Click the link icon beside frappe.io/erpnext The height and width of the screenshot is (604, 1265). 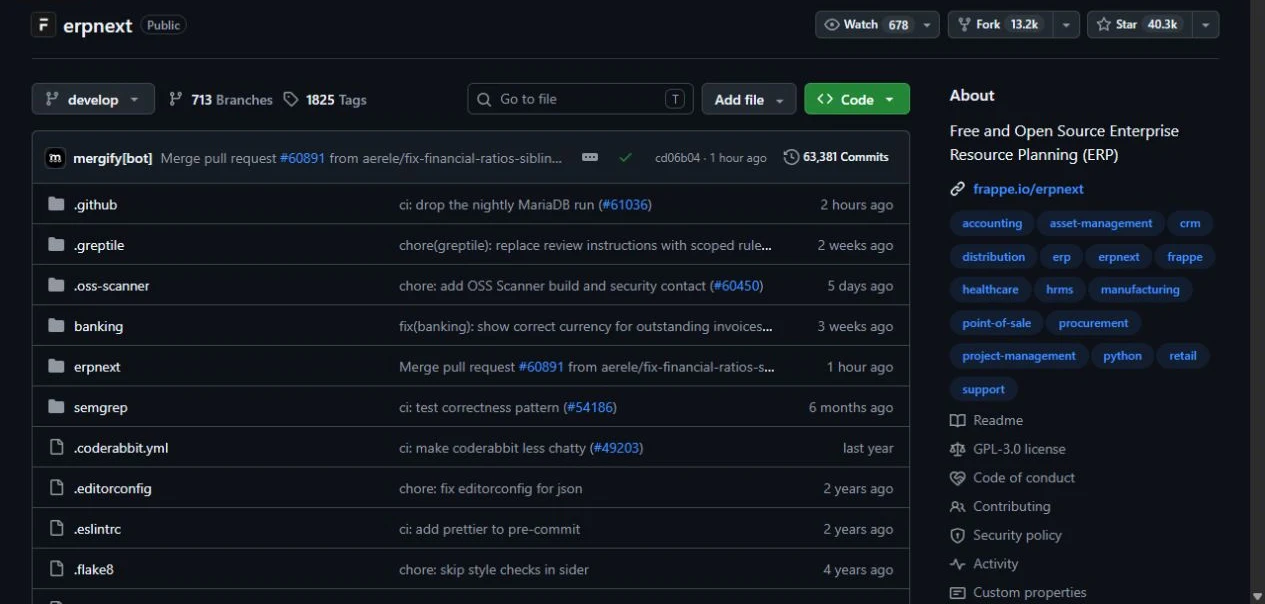[957, 189]
